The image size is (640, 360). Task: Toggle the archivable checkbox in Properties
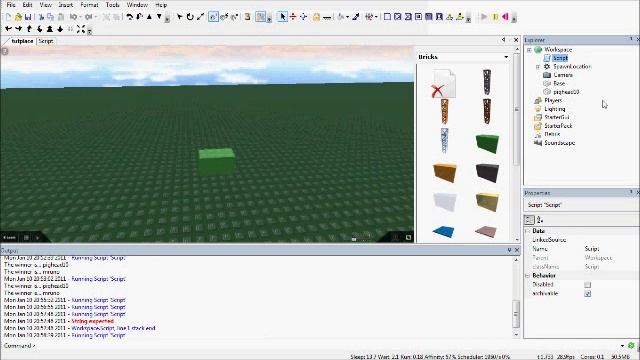(587, 293)
